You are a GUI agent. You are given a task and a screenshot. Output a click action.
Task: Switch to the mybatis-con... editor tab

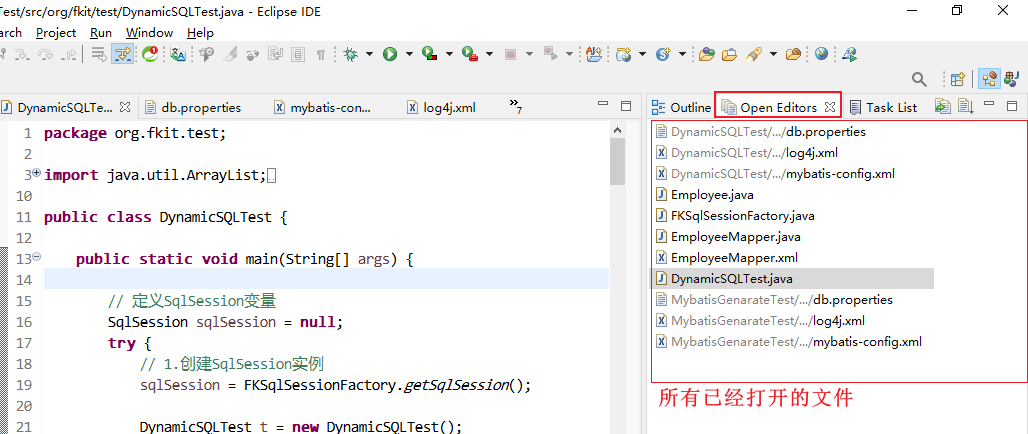[x=322, y=108]
